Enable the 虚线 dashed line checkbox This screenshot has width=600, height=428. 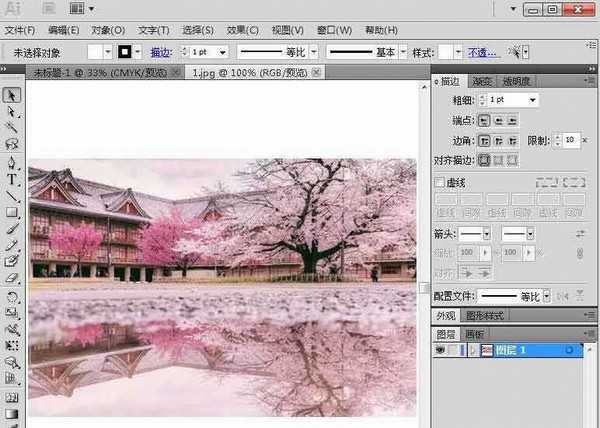point(439,183)
